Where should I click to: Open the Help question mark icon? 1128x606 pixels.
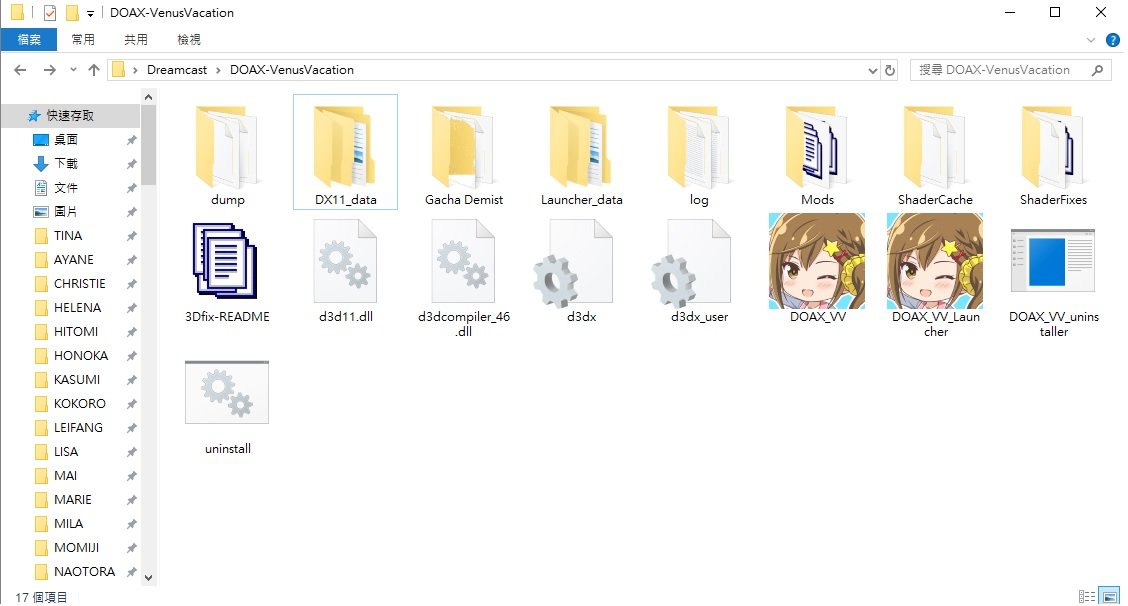[1113, 40]
